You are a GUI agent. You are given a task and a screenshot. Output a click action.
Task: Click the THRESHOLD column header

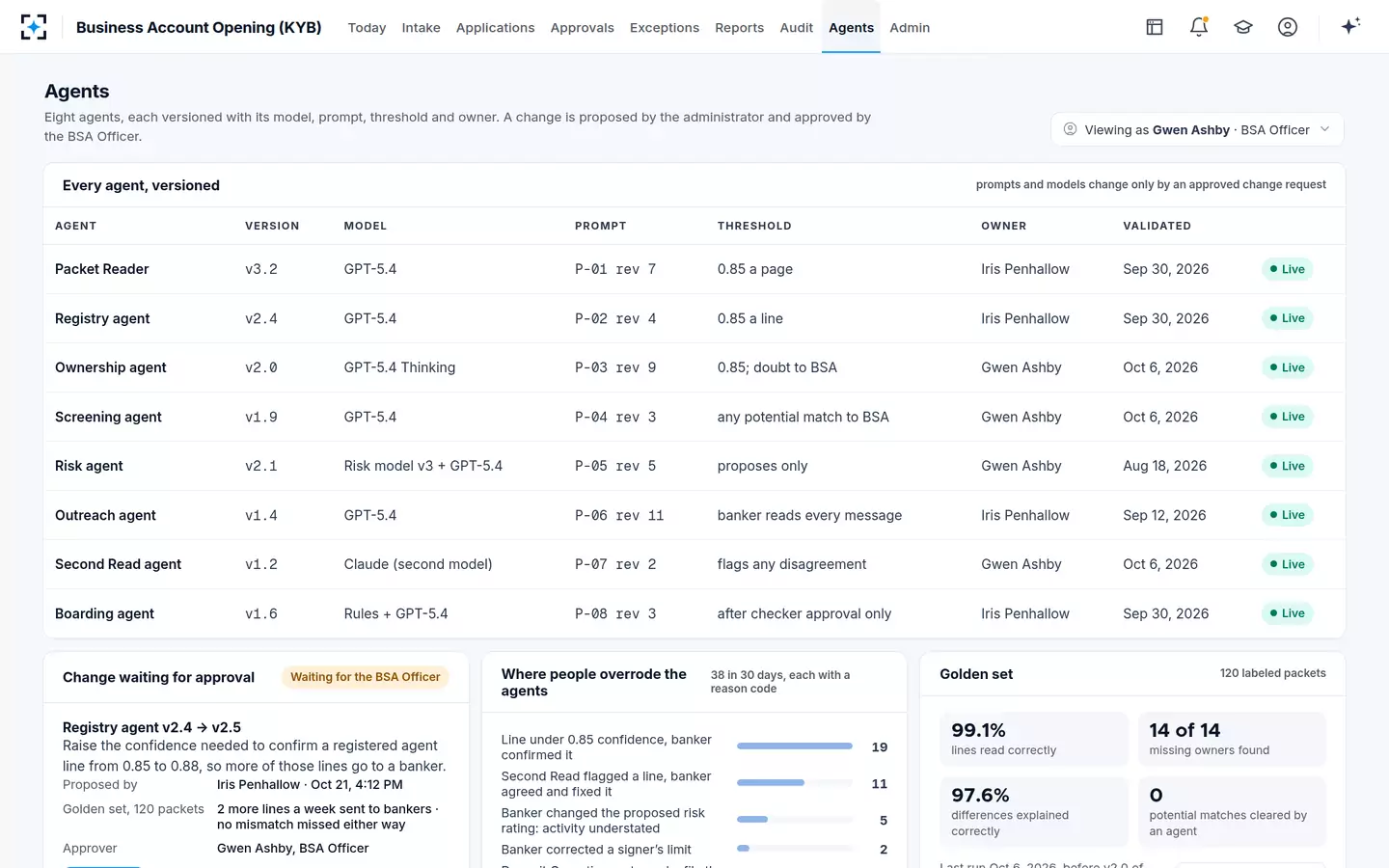coord(754,226)
